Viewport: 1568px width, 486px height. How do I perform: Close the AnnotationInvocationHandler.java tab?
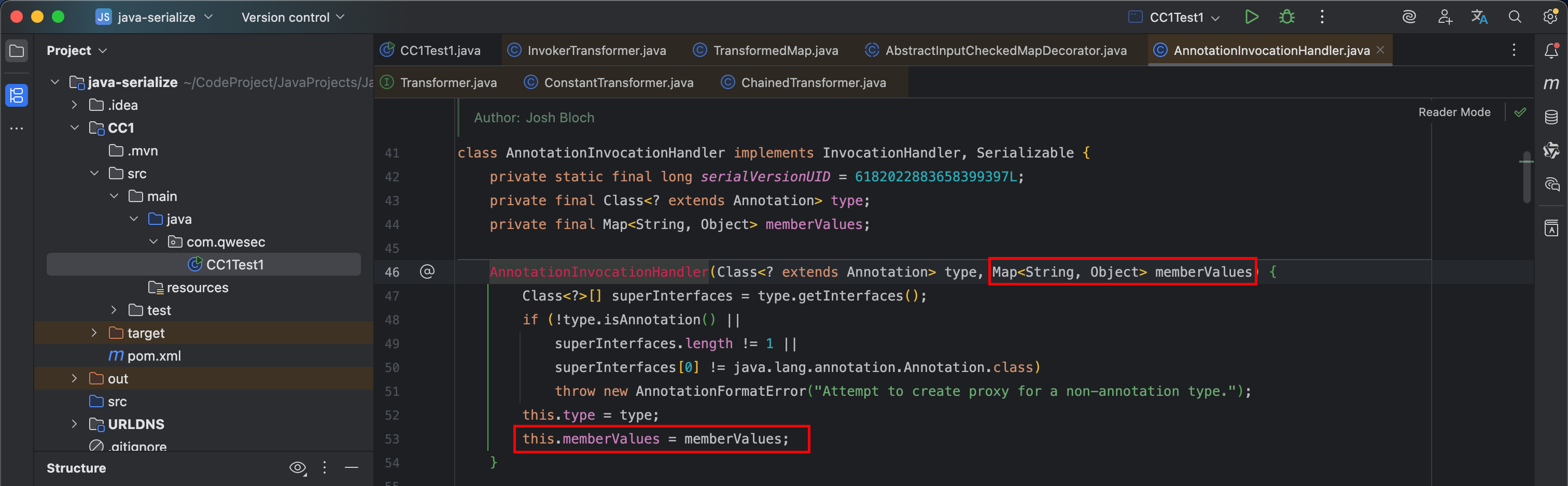point(1380,50)
